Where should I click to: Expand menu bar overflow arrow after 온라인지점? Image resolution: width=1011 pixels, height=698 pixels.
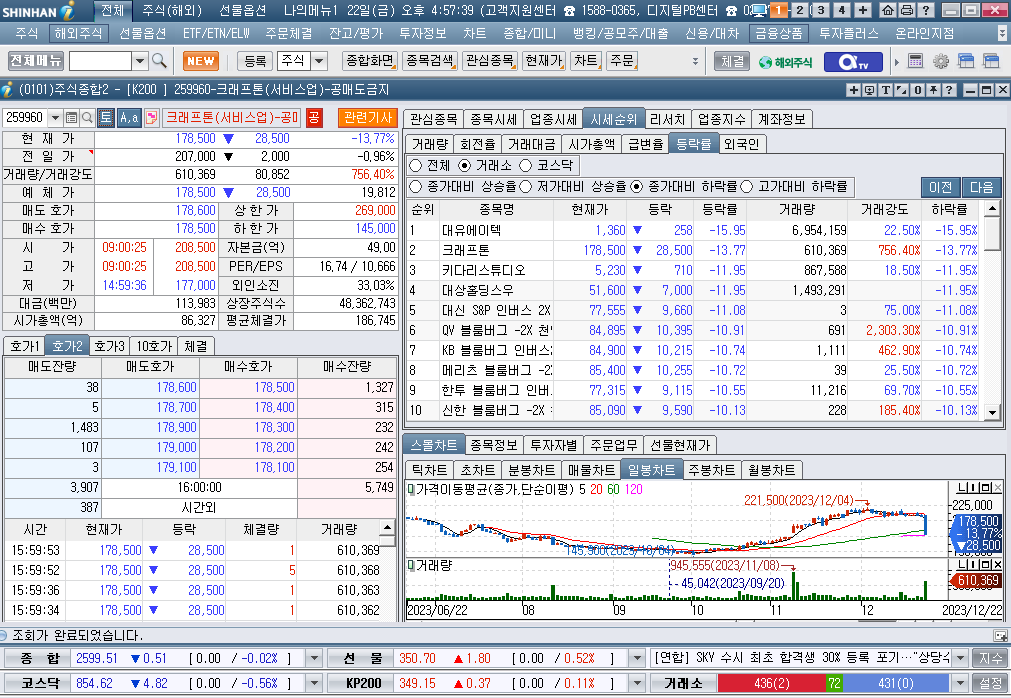1002,34
